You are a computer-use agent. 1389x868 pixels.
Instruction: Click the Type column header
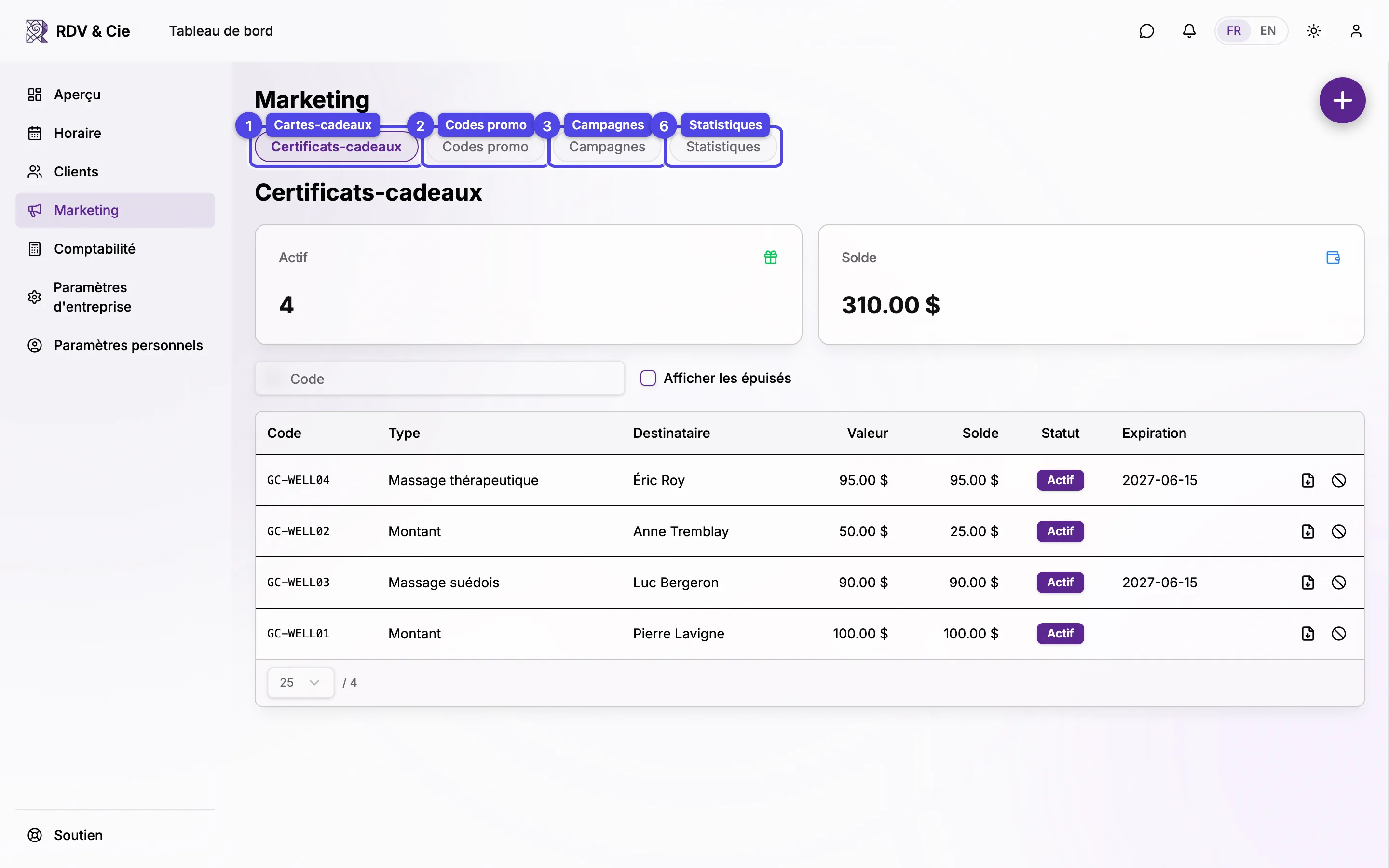click(404, 434)
